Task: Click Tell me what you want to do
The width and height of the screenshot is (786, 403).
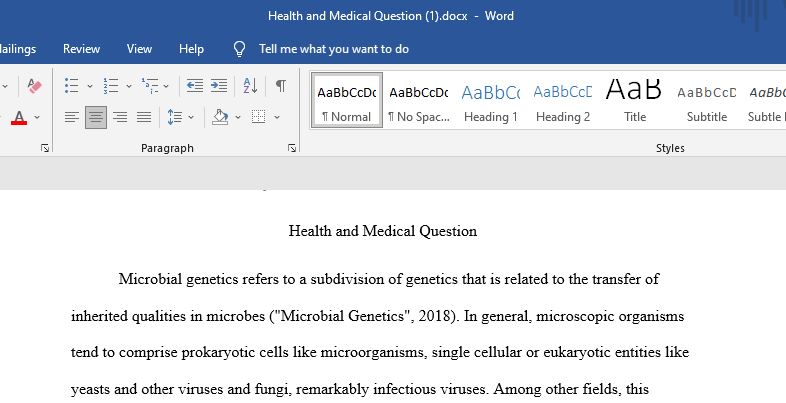Action: 334,49
